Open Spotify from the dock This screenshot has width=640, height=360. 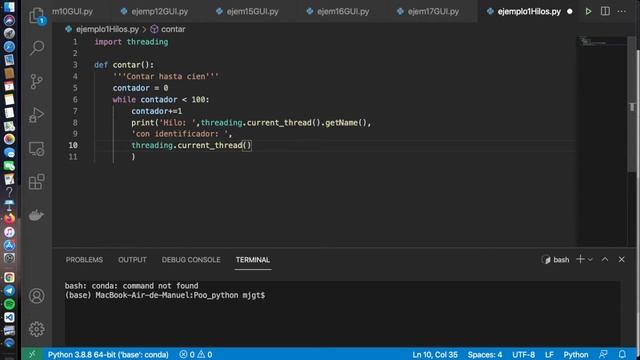coord(9,304)
